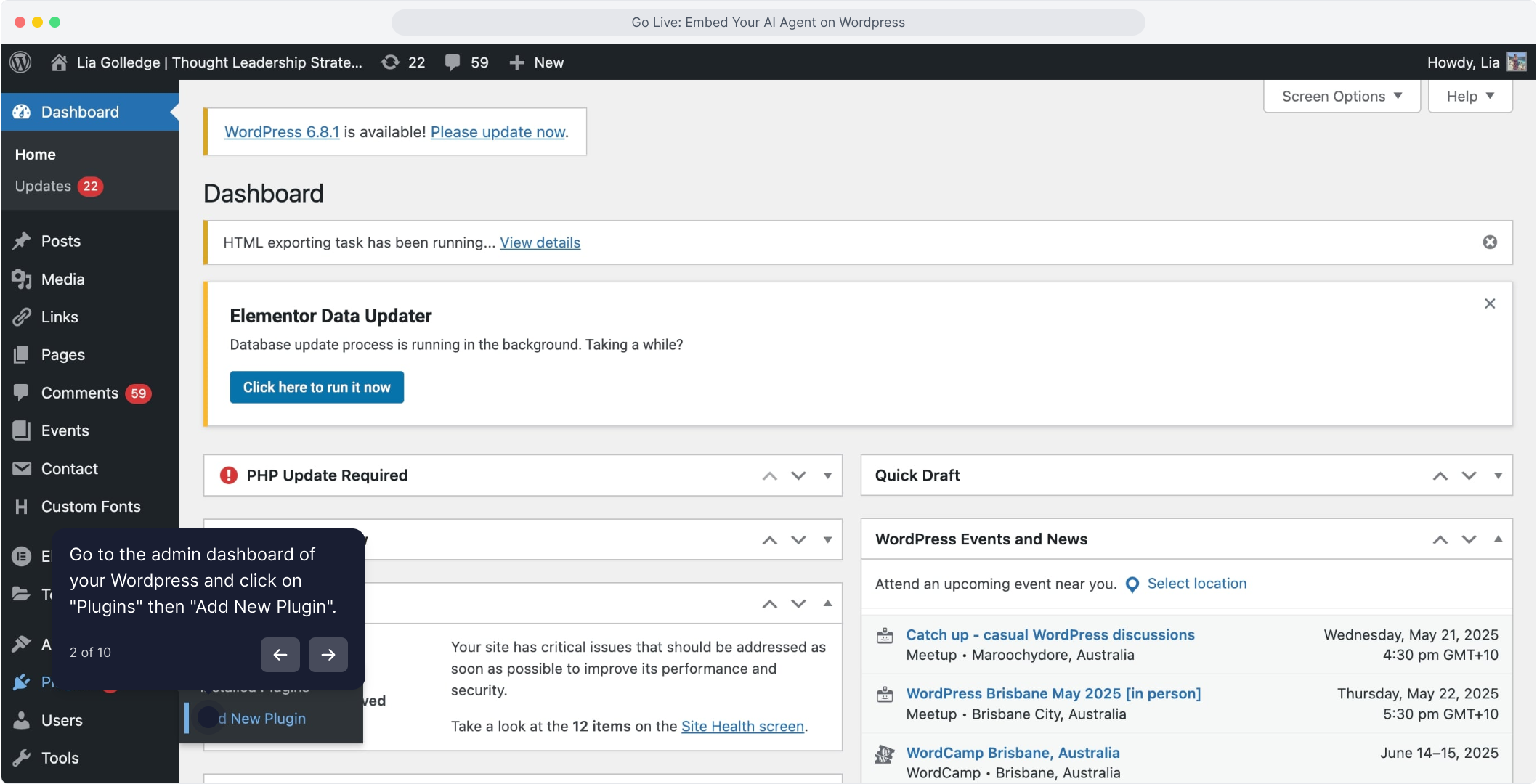
Task: Open the Custom Fonts sidebar menu
Action: click(91, 507)
